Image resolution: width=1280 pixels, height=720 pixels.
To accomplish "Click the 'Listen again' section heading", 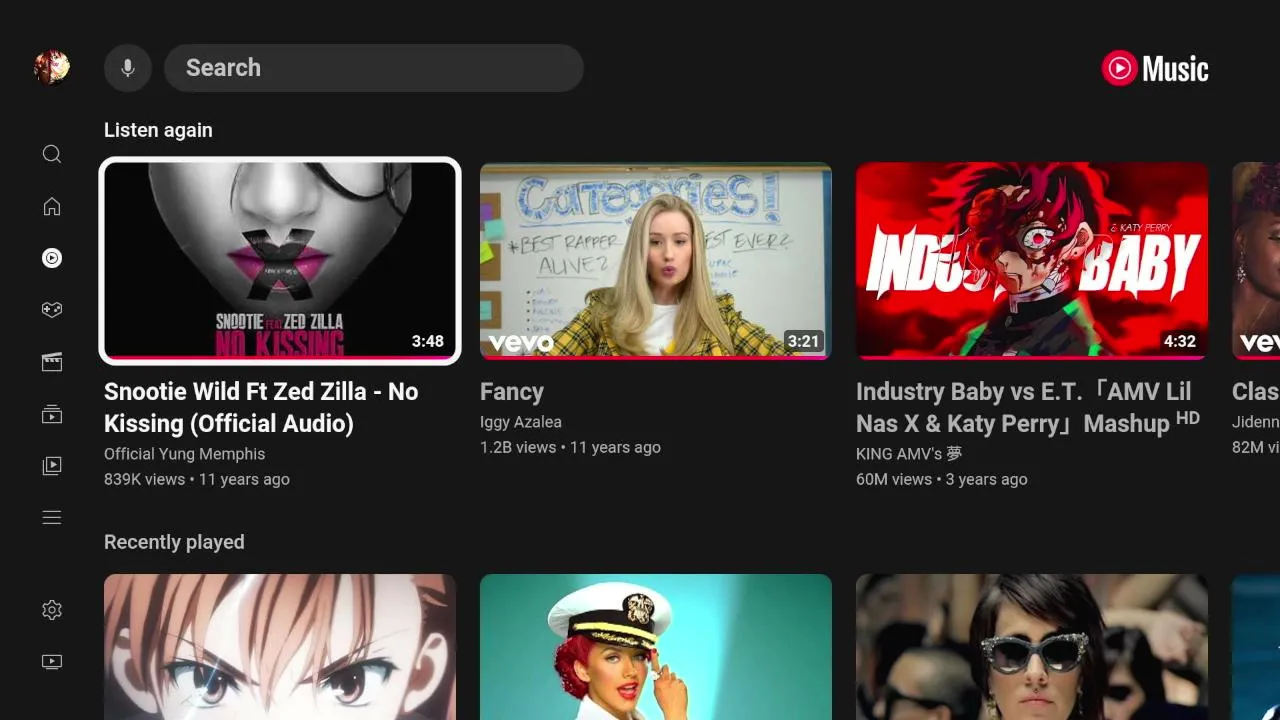I will coord(158,130).
